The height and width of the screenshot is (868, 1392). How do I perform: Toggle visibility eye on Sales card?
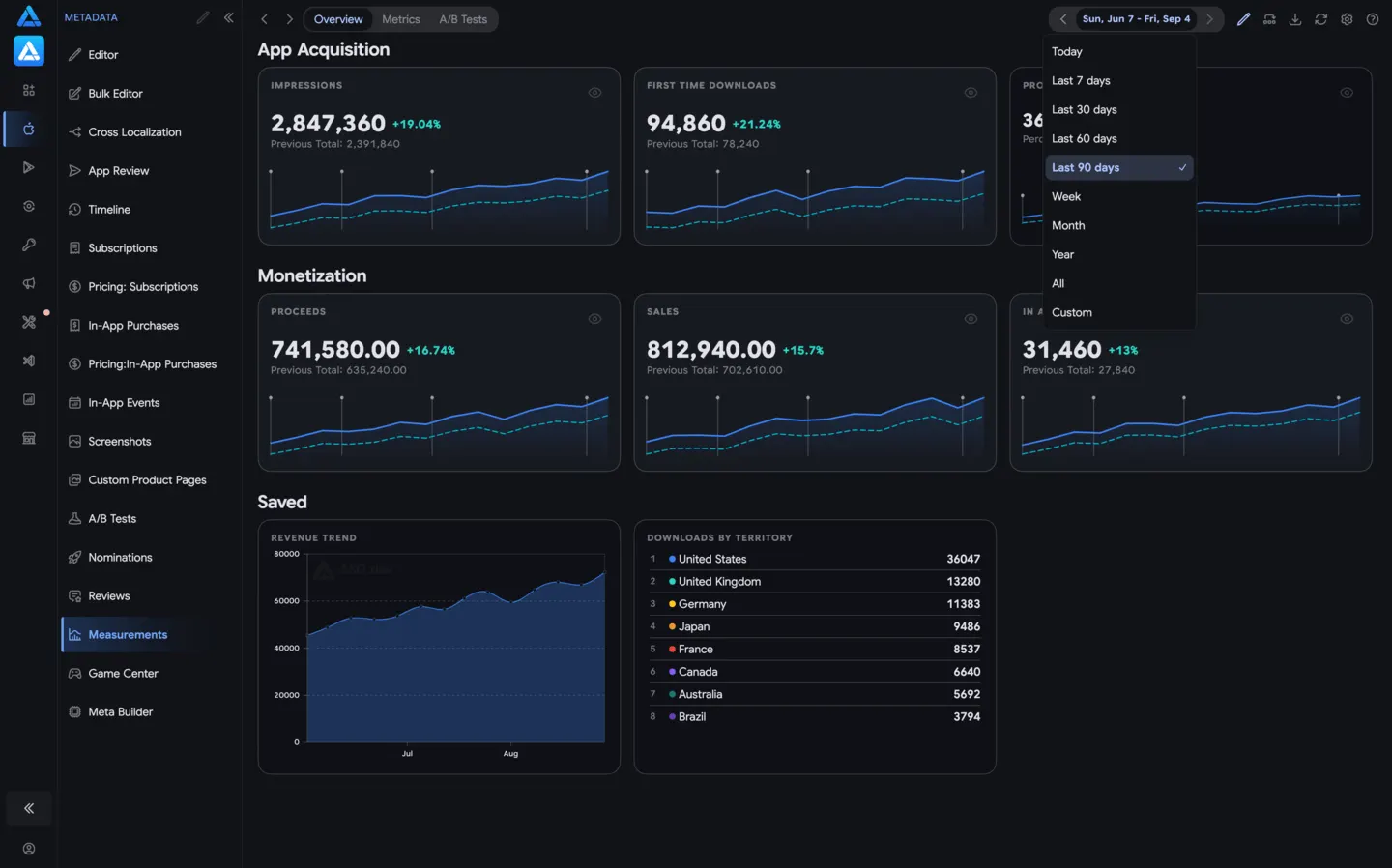pyautogui.click(x=971, y=319)
